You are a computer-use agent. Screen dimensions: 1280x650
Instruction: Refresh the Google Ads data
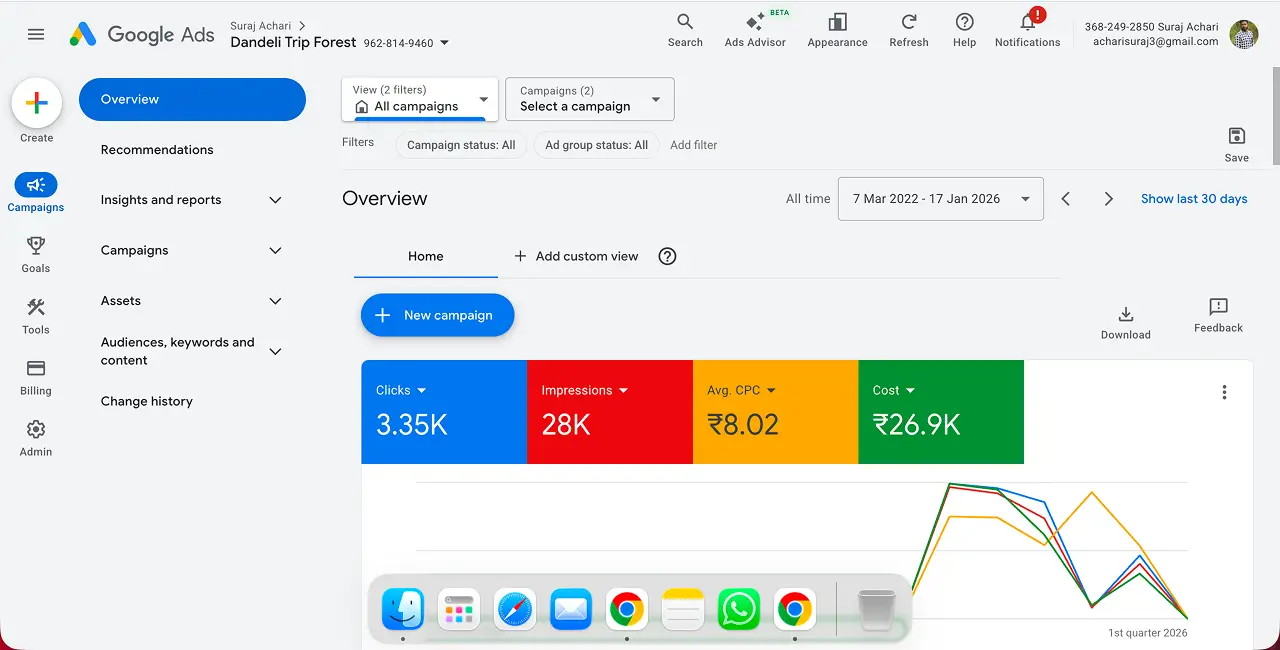click(908, 28)
